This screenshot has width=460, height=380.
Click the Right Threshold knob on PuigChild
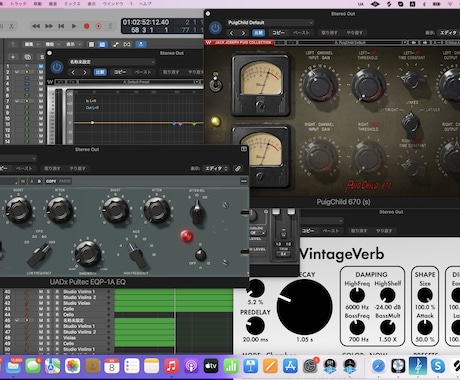tap(368, 156)
